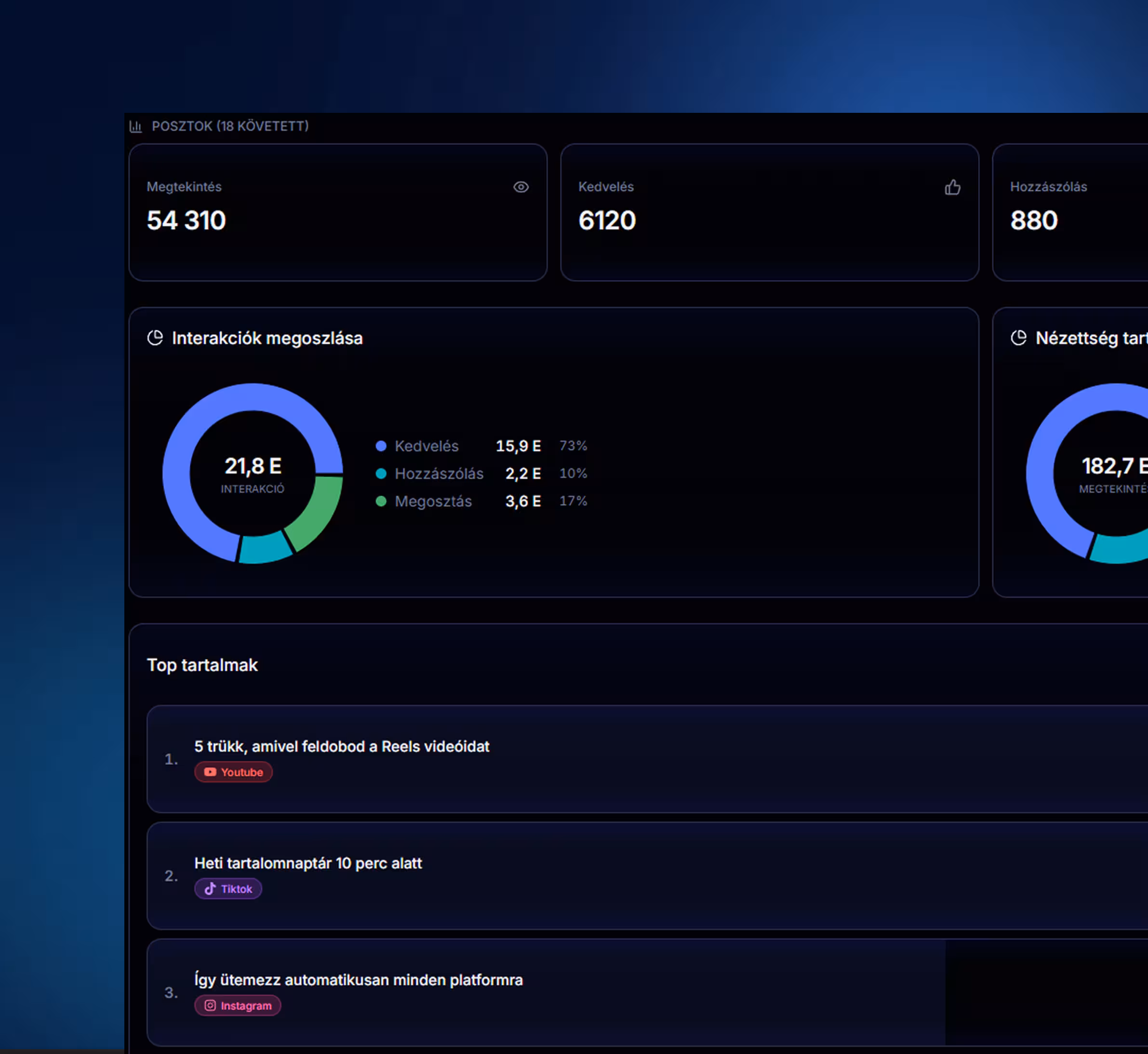Click the Hozzászólás legend color dot
This screenshot has width=1148, height=1054.
click(381, 473)
